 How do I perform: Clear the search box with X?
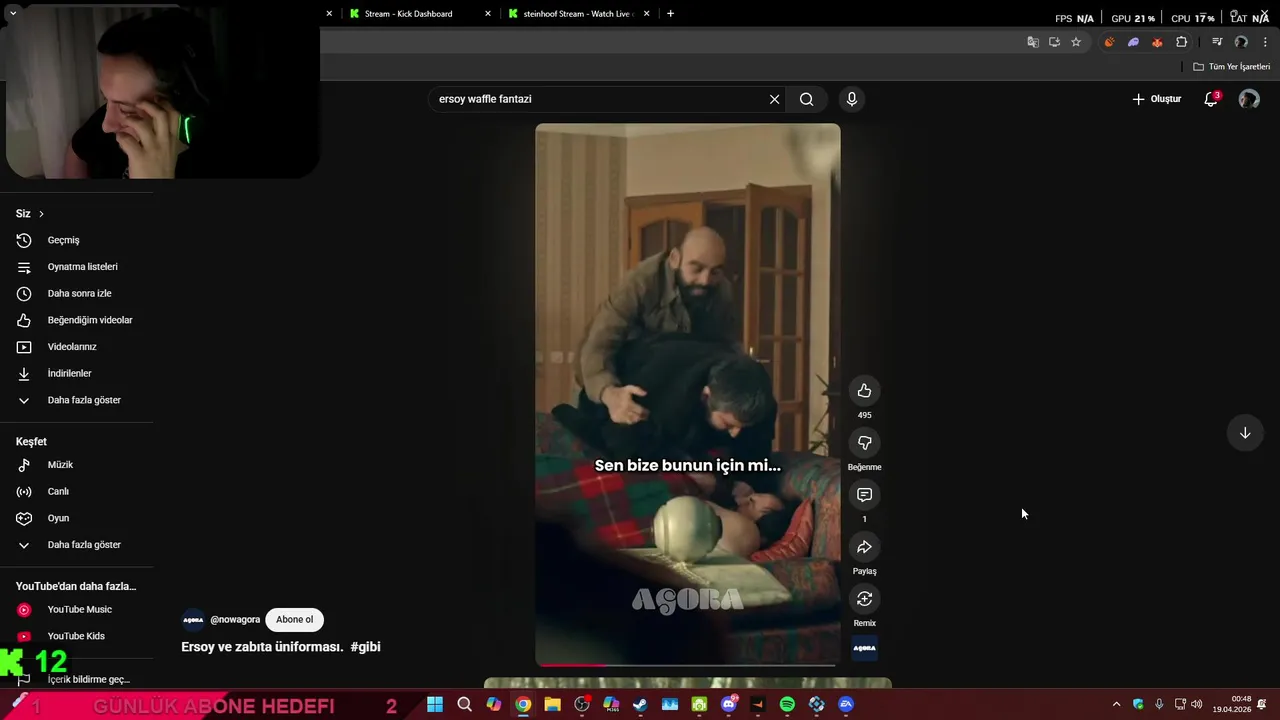pos(774,99)
